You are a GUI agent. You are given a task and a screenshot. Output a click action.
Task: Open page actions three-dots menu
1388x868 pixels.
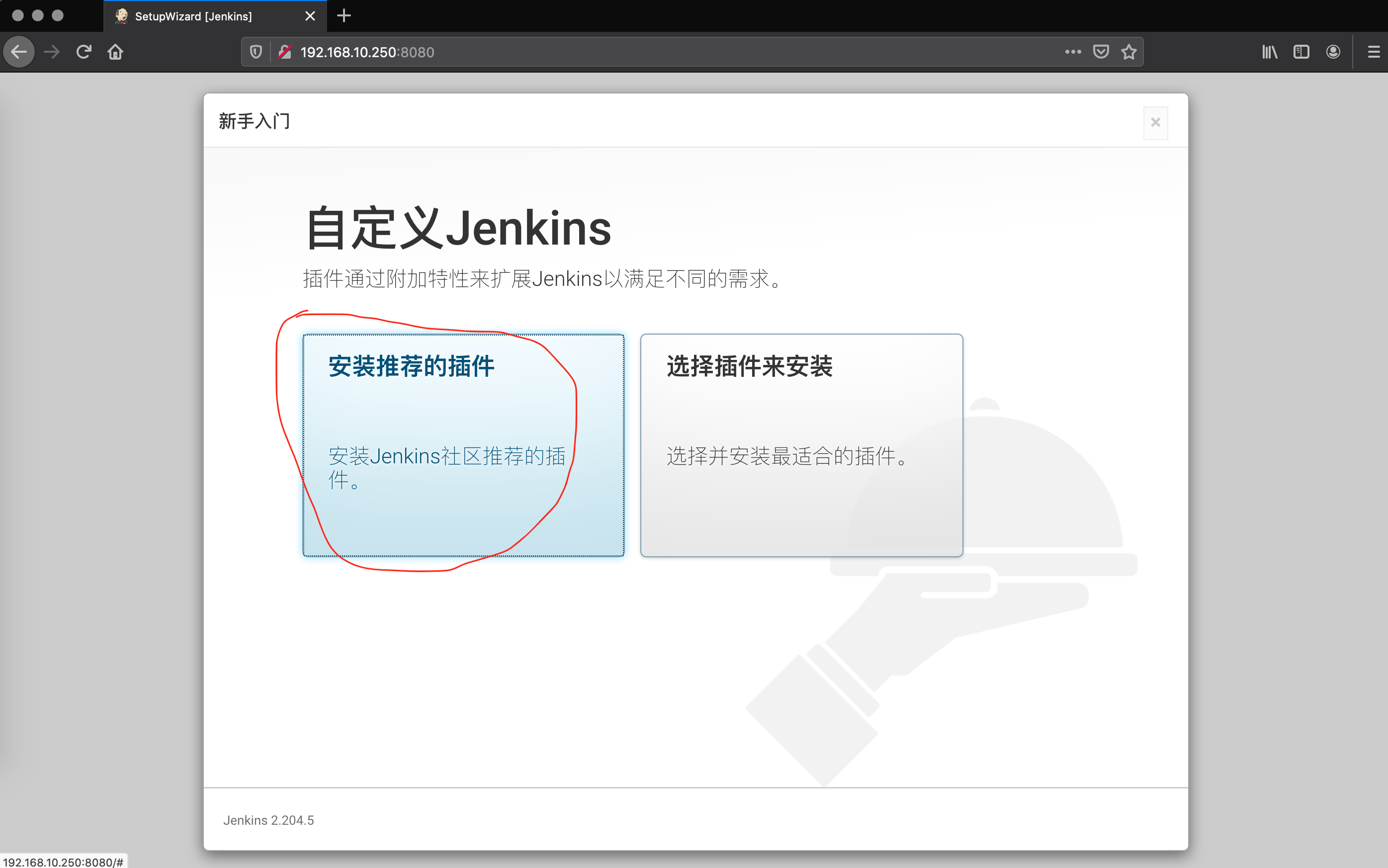[x=1073, y=52]
